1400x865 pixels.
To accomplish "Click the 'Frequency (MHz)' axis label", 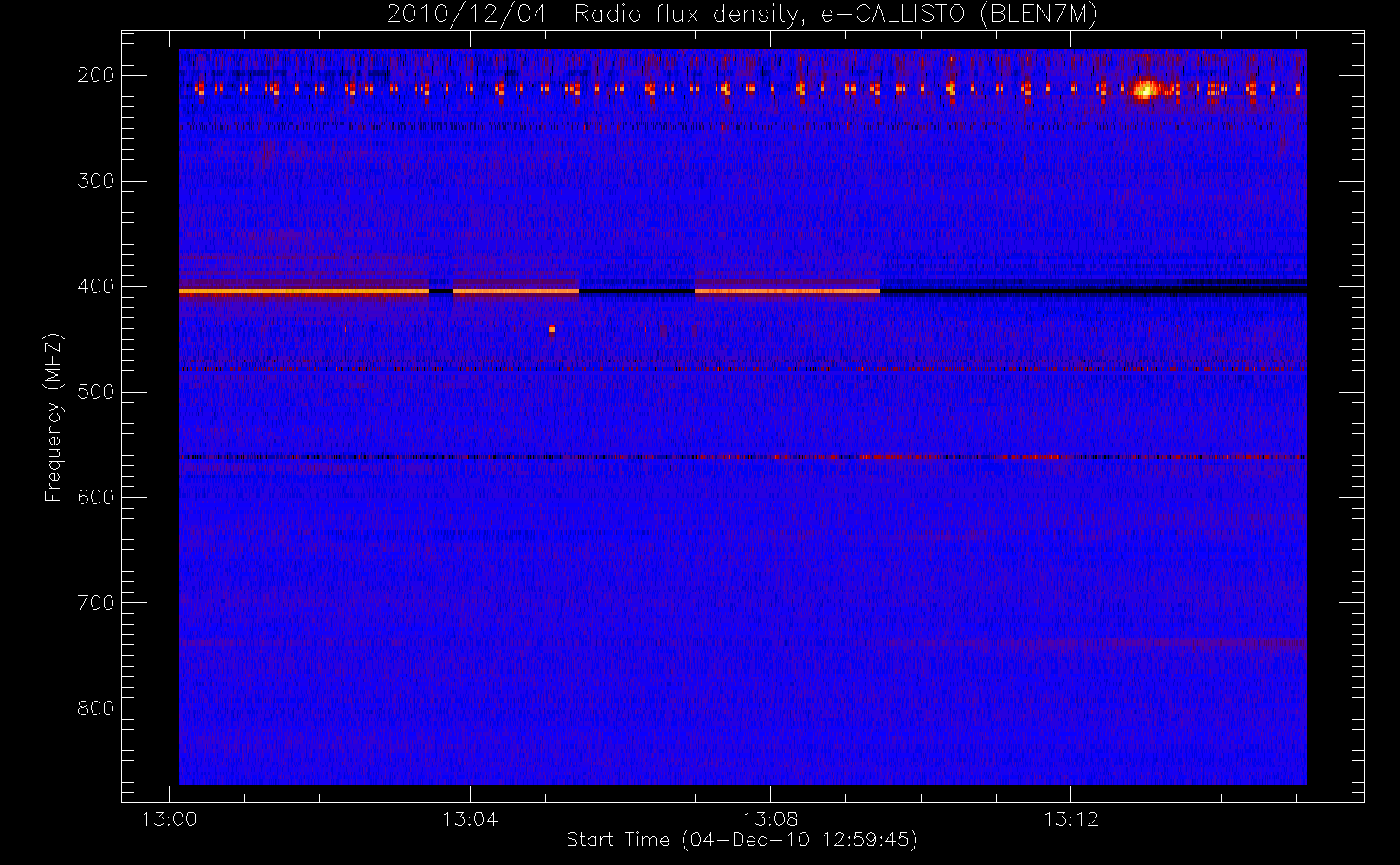I will coord(54,417).
